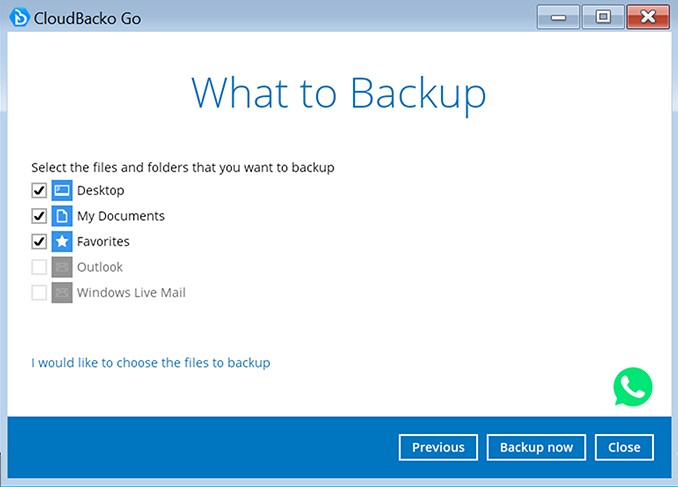Maximize the CloudBacko Go window
This screenshot has height=487, width=678.
click(602, 17)
